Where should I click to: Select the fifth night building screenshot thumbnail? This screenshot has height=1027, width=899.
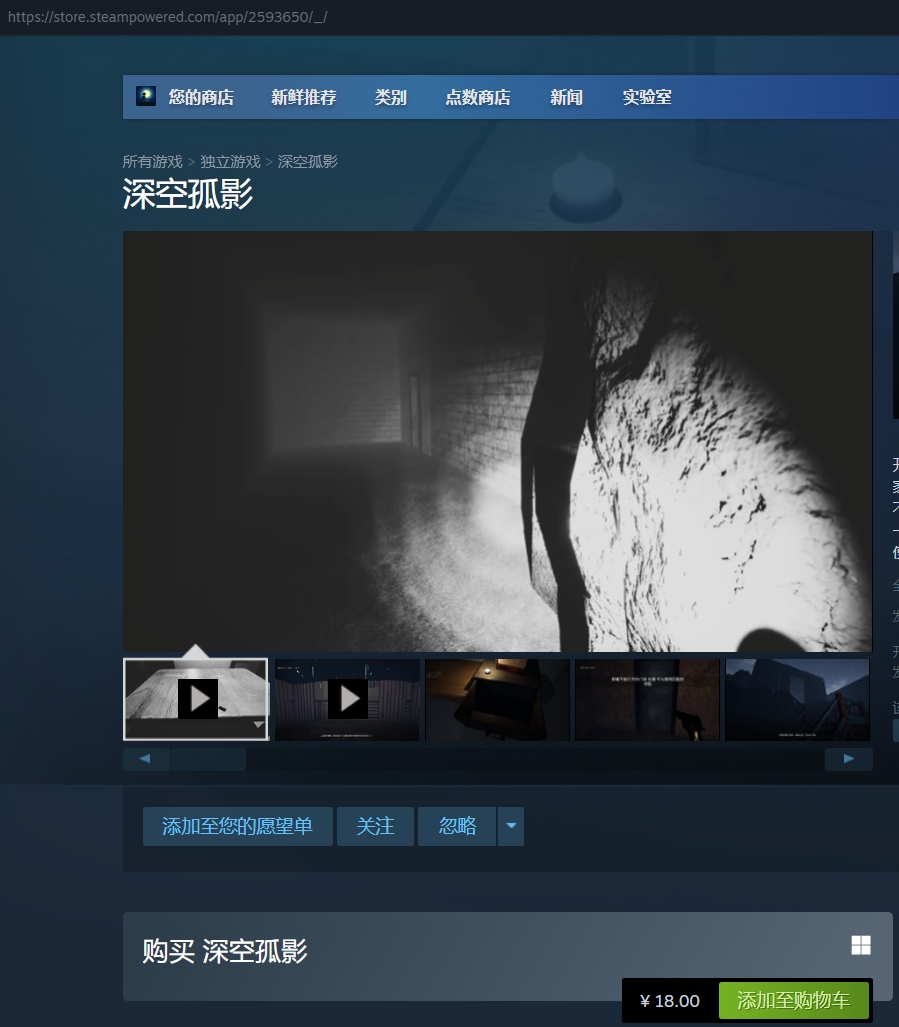point(797,700)
